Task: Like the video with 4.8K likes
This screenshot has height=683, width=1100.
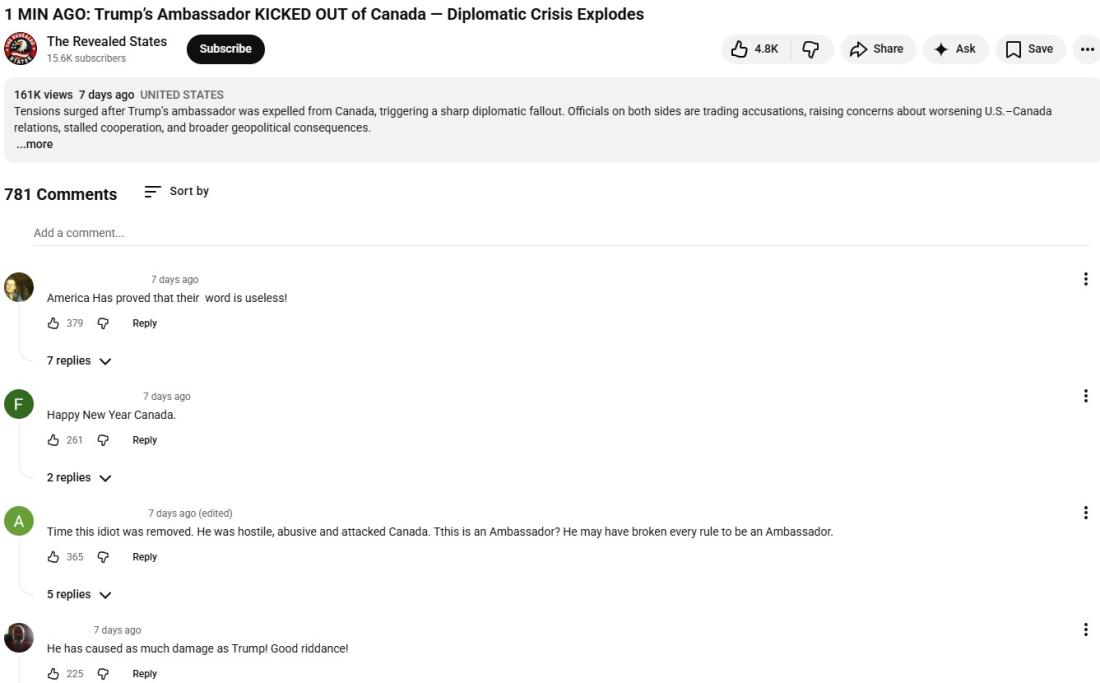Action: (x=755, y=49)
